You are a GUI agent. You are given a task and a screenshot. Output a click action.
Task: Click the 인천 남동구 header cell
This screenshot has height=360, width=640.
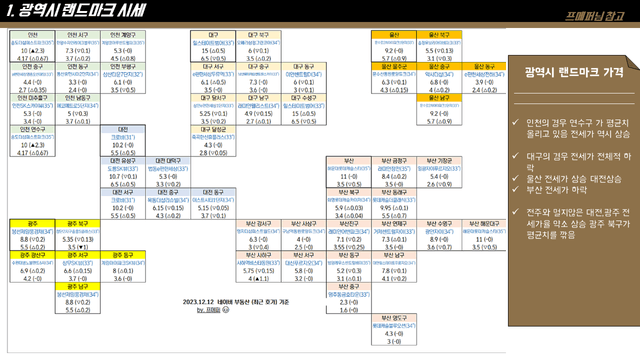[x=78, y=98]
